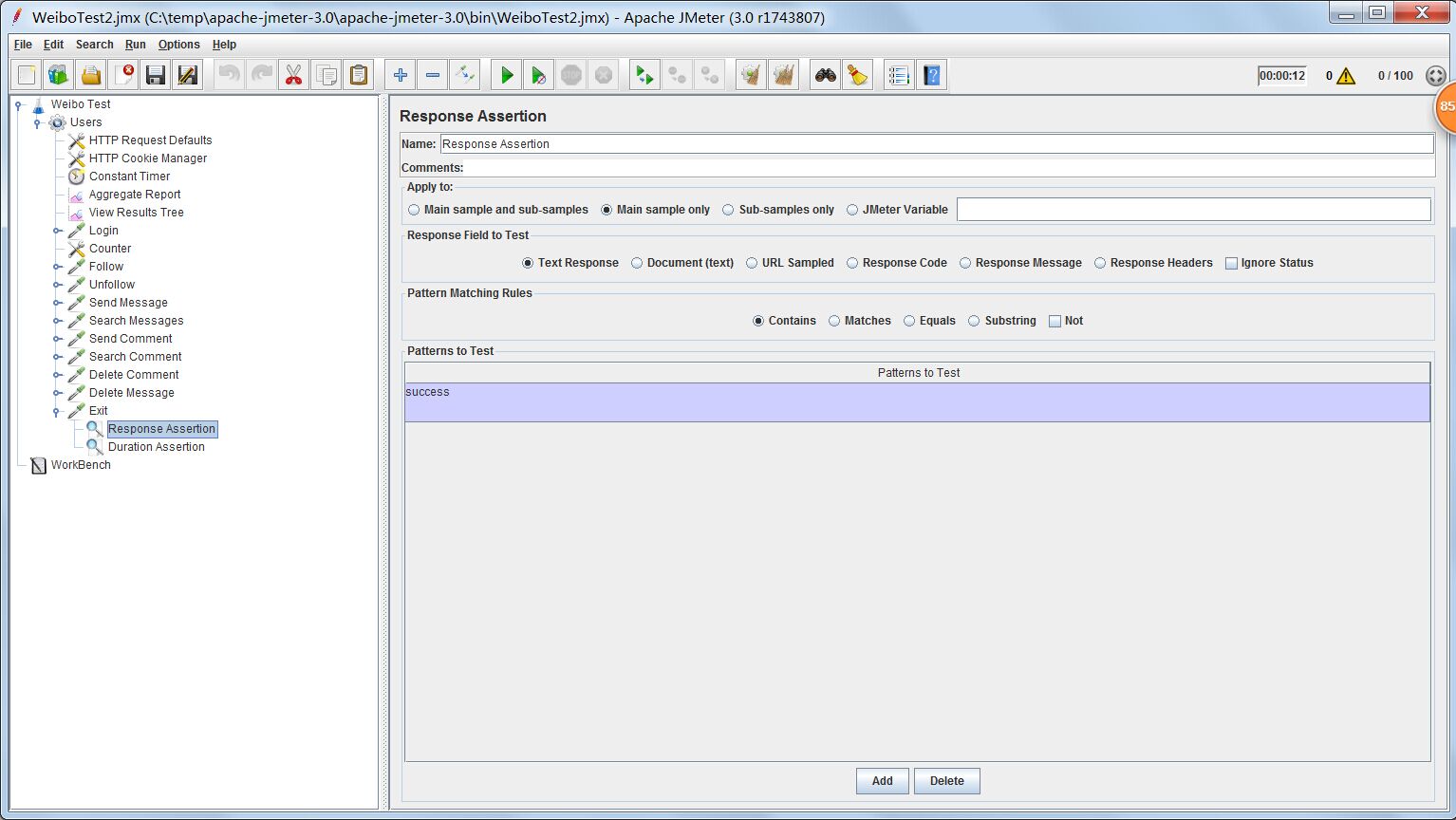Open Help with the question mark icon
1456x820 pixels.
point(932,75)
